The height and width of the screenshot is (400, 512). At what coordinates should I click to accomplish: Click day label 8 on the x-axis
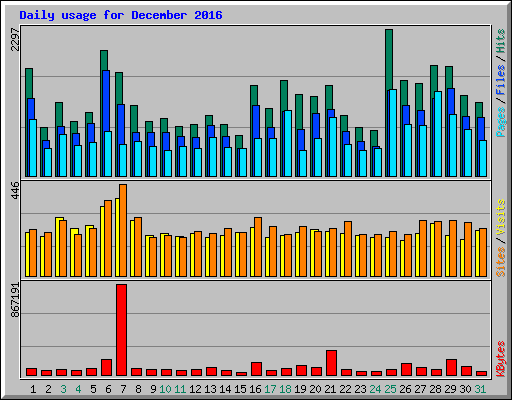click(x=138, y=389)
